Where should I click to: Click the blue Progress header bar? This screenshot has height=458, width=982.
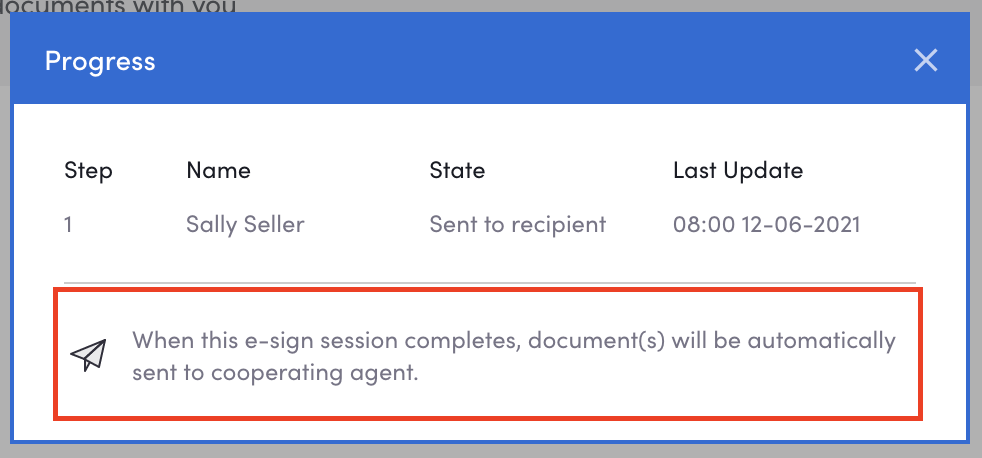[490, 58]
